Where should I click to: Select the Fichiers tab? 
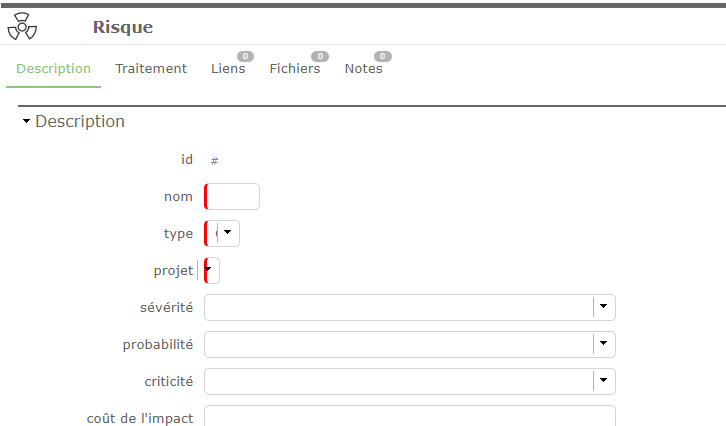tap(295, 69)
